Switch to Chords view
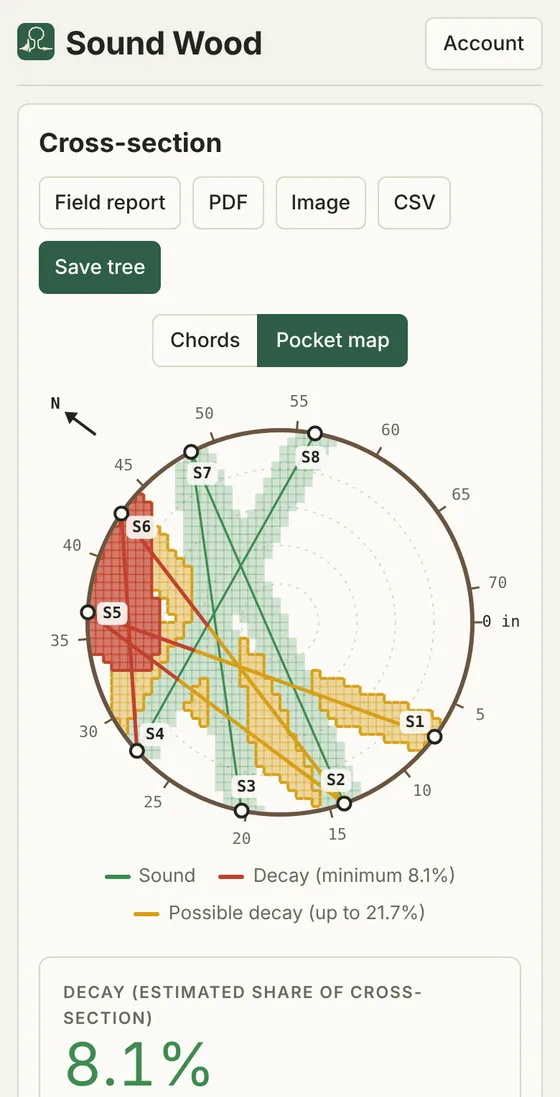The height and width of the screenshot is (1097, 560). (205, 341)
